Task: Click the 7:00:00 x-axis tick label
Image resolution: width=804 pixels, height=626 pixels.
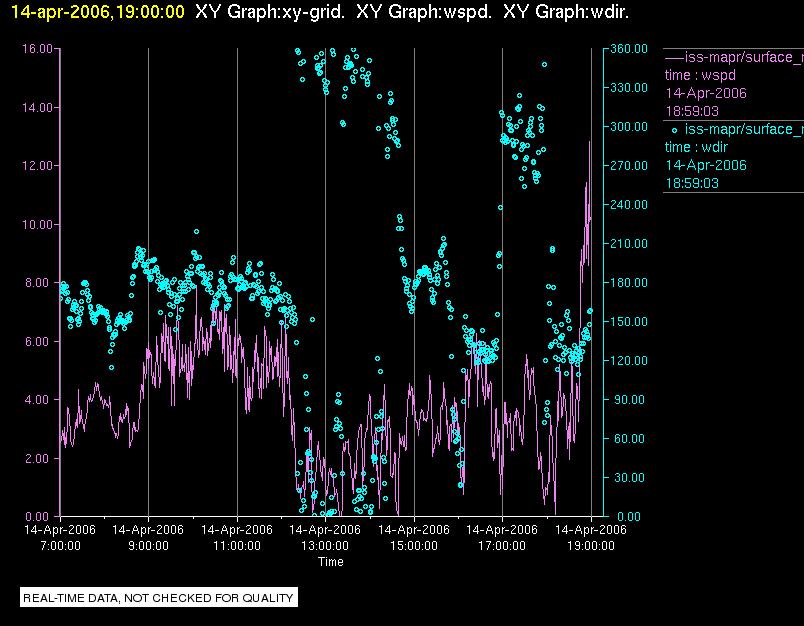Action: tap(60, 546)
